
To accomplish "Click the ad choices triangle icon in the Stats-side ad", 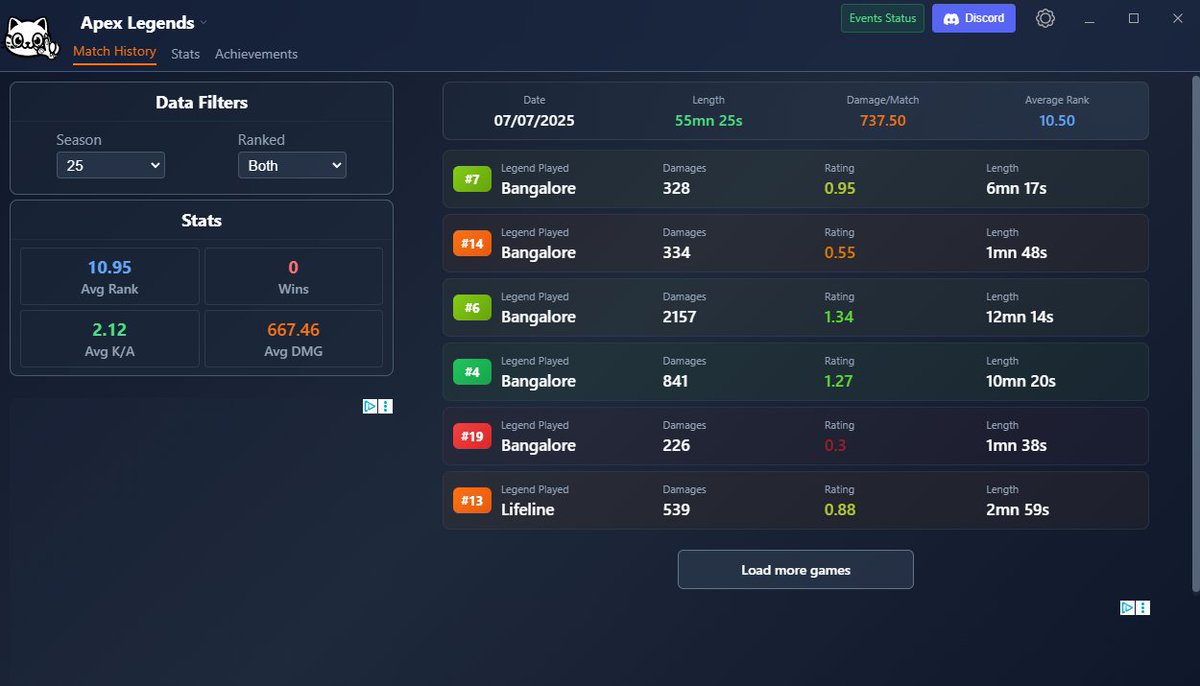I will pos(370,406).
